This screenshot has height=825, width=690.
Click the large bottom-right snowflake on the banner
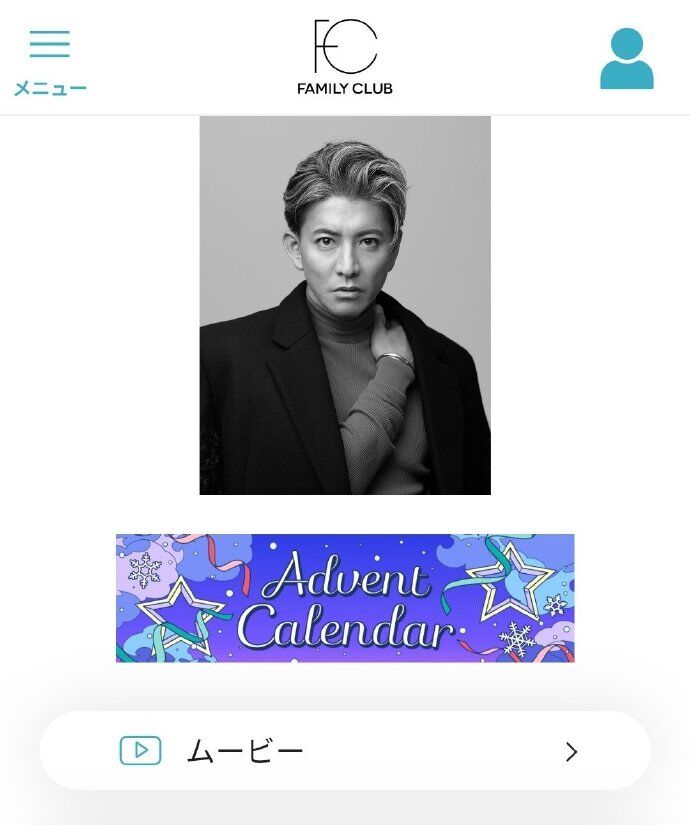click(517, 639)
